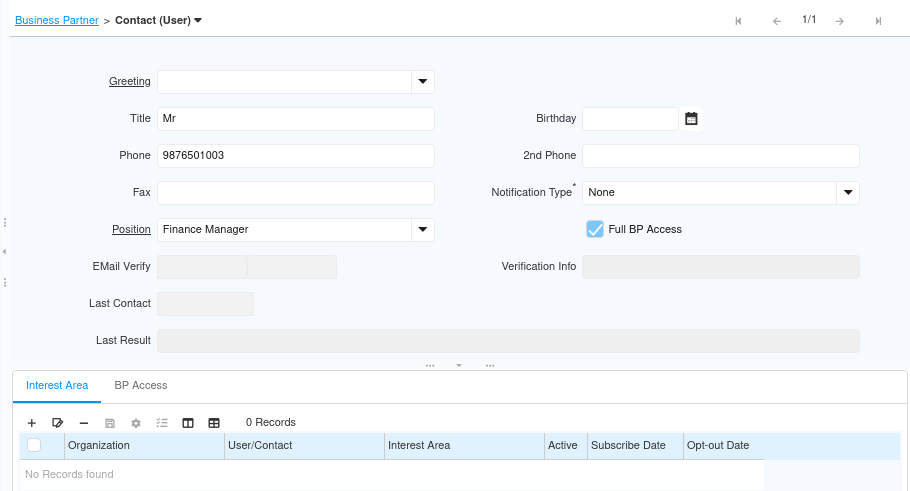The width and height of the screenshot is (910, 491).
Task: Click the delete (minus) icon in detail toolbar
Action: (x=84, y=423)
